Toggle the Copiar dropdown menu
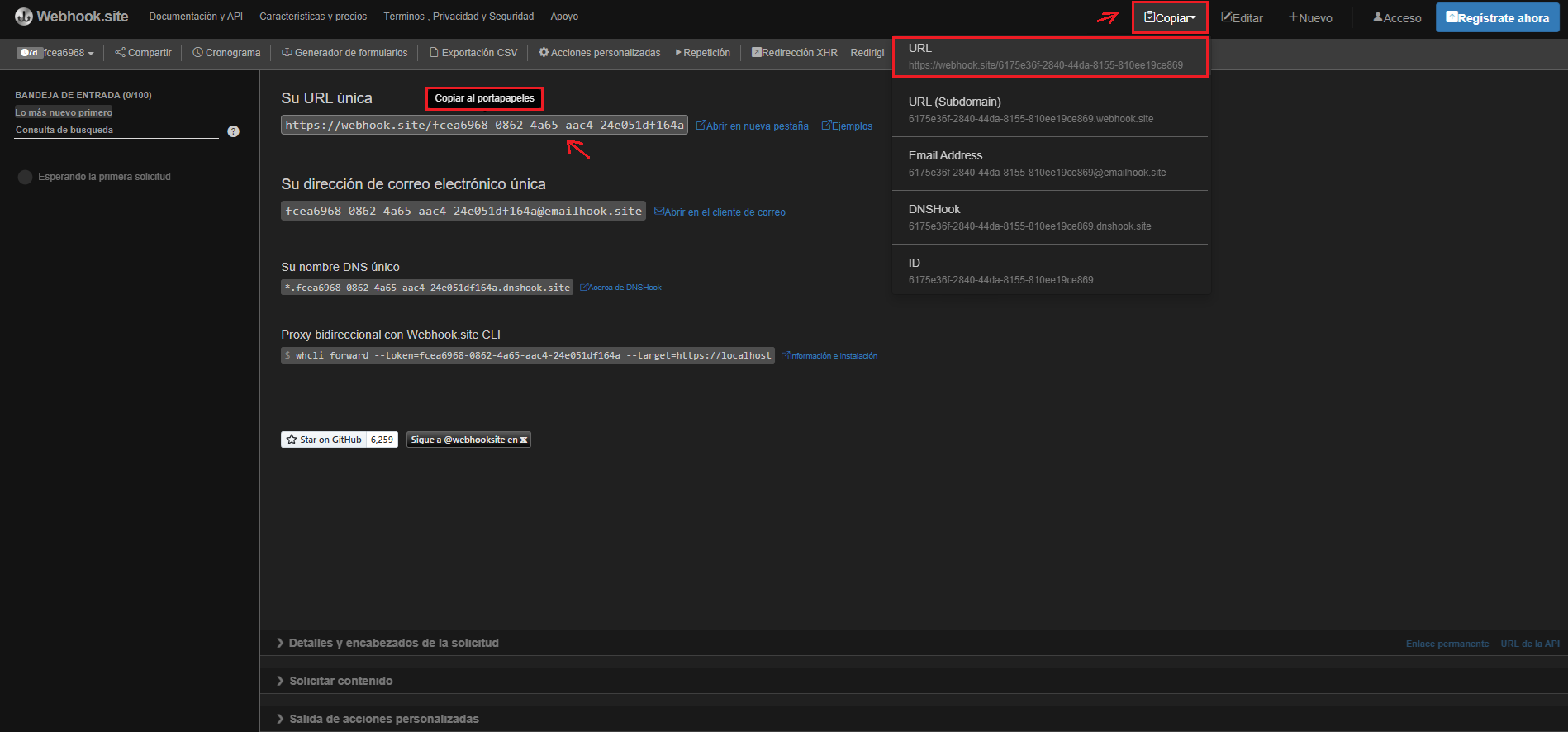 pos(1170,18)
